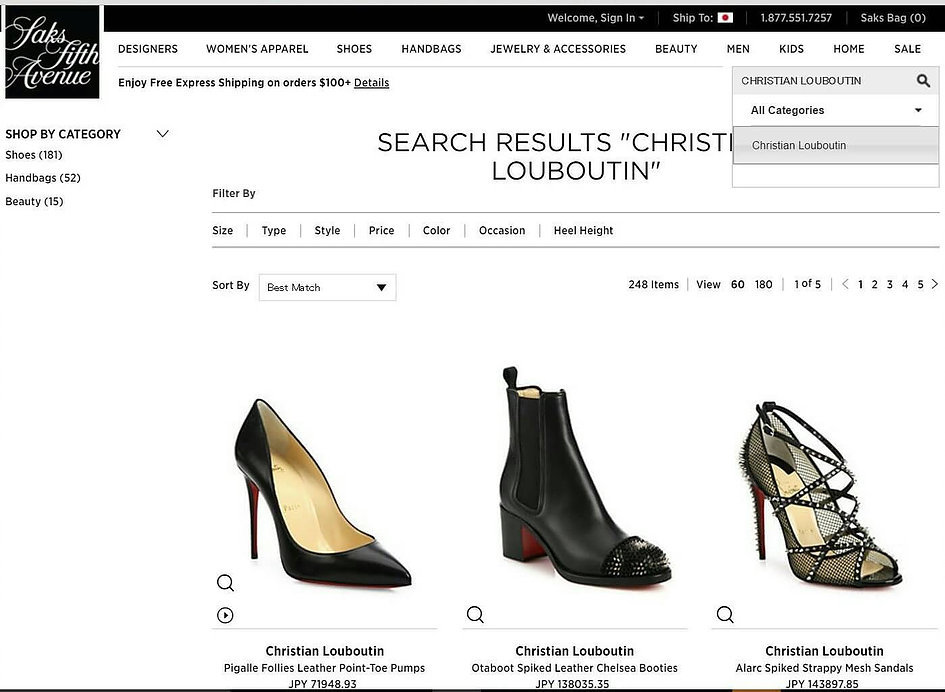Open the black Pigalle Follies pump image
The height and width of the screenshot is (692, 945).
click(322, 493)
